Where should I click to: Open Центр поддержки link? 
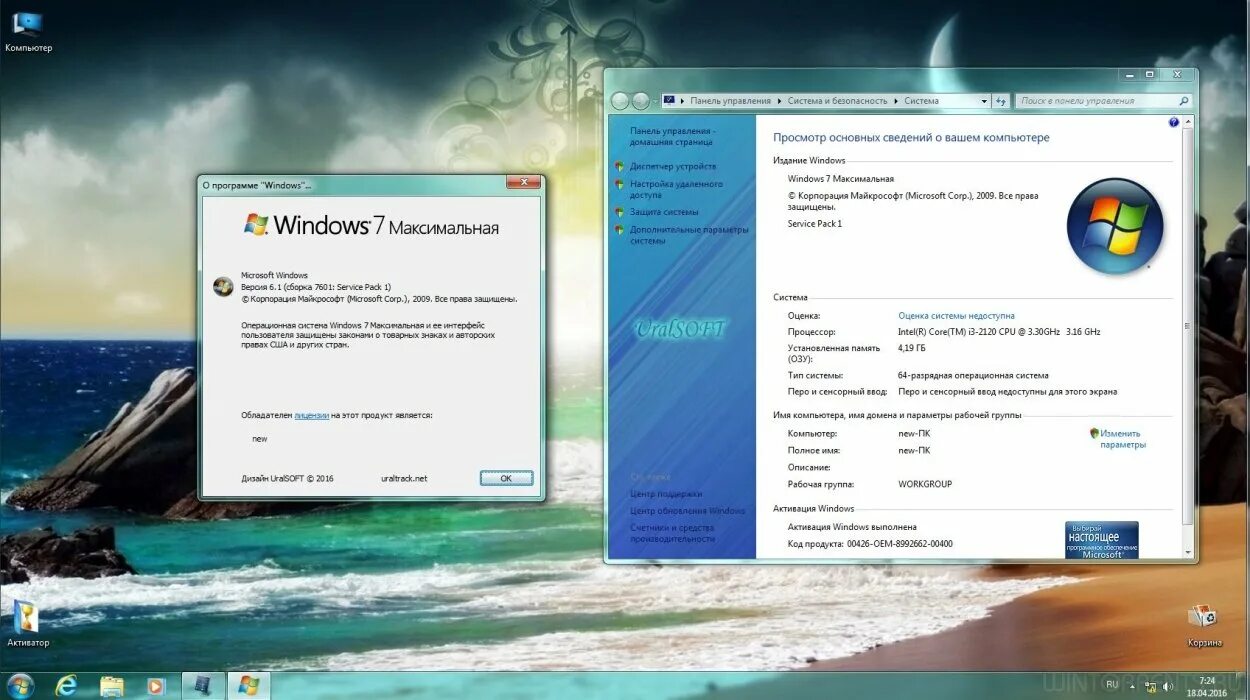[666, 494]
